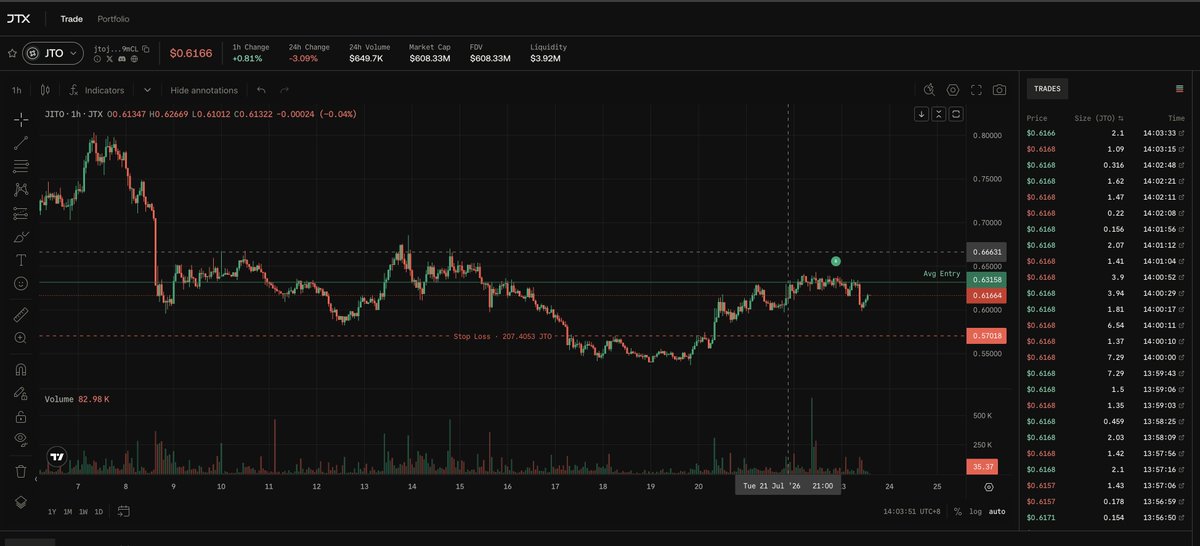Open the Fibonacci retracement tool
Viewport: 1200px width, 546px height.
click(x=21, y=166)
